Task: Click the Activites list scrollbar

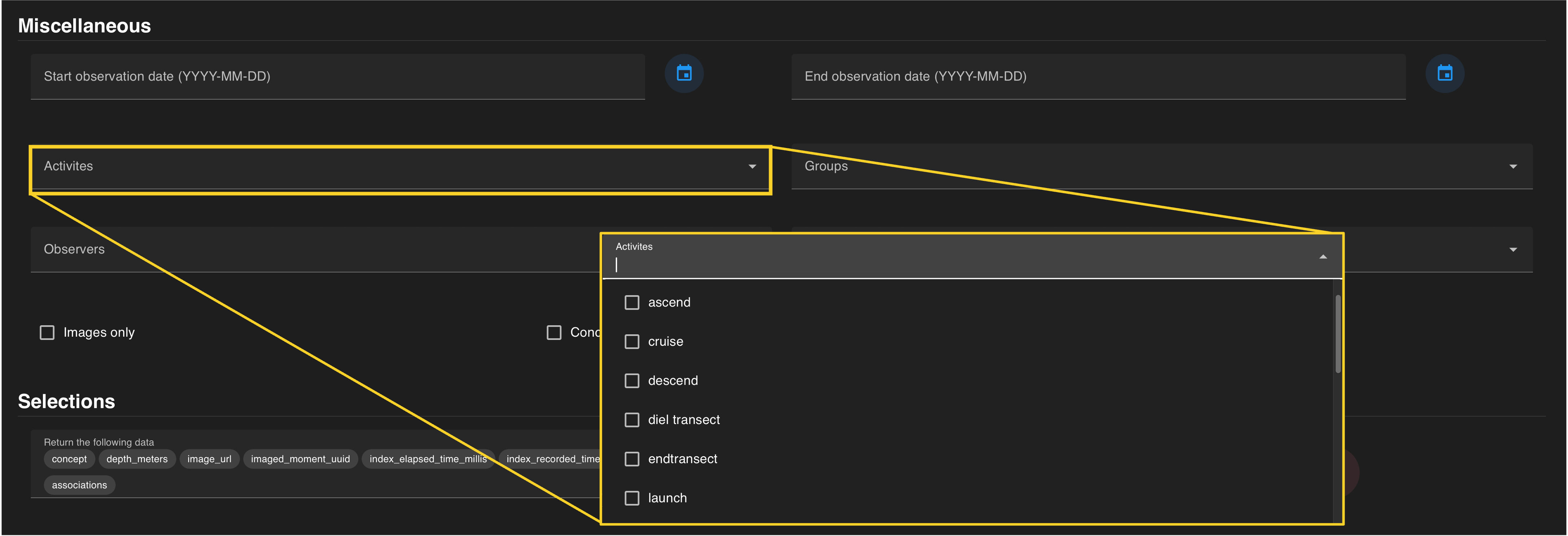Action: [1337, 334]
